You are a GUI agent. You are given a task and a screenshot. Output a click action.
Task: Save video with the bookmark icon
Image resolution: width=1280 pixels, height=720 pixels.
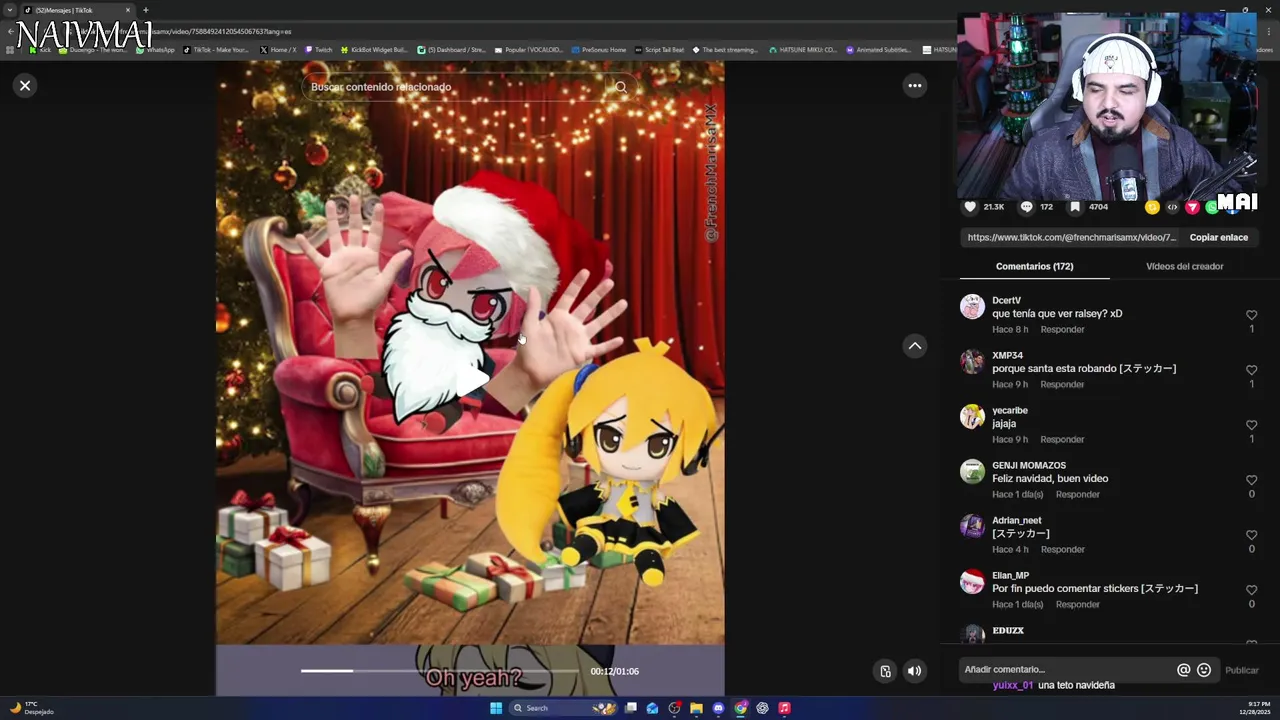(1075, 207)
